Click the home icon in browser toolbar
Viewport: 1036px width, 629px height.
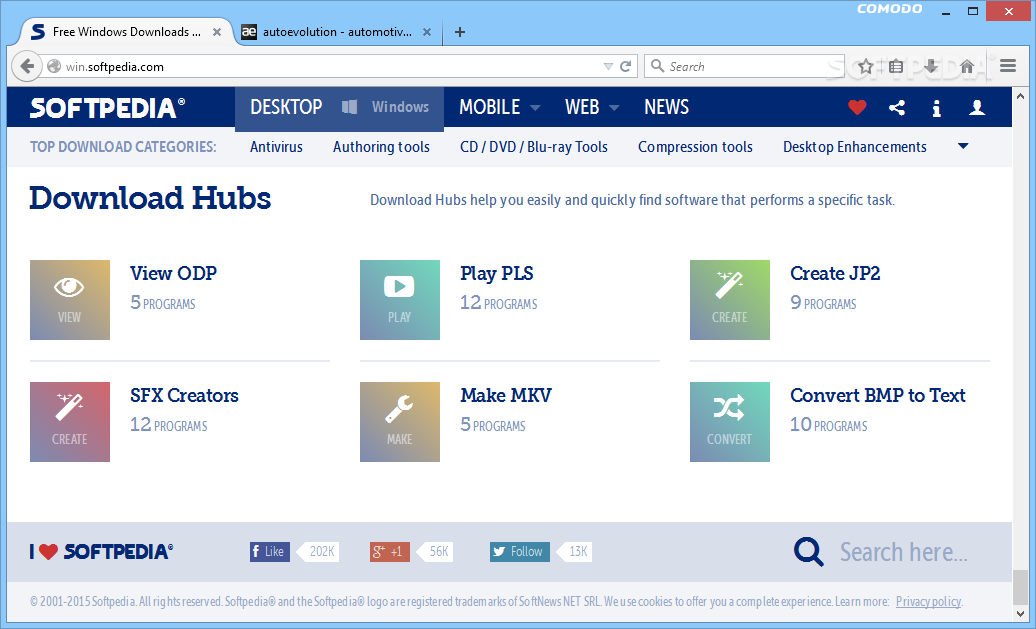pyautogui.click(x=967, y=66)
